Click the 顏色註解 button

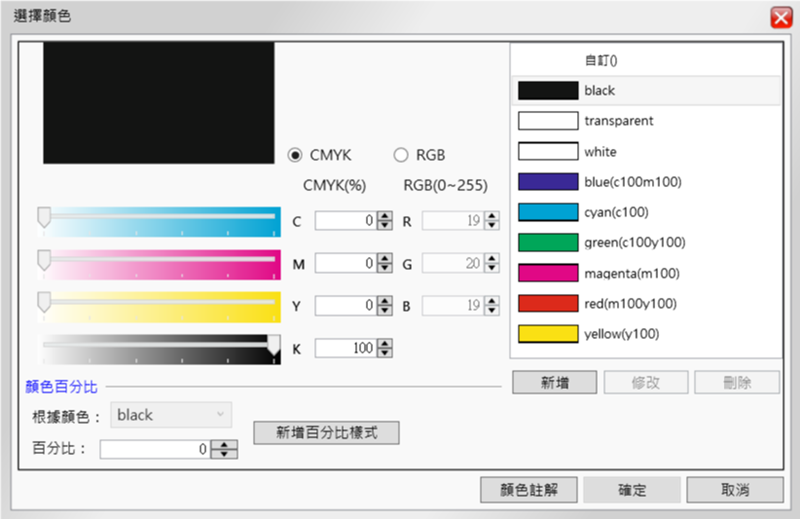pos(529,490)
